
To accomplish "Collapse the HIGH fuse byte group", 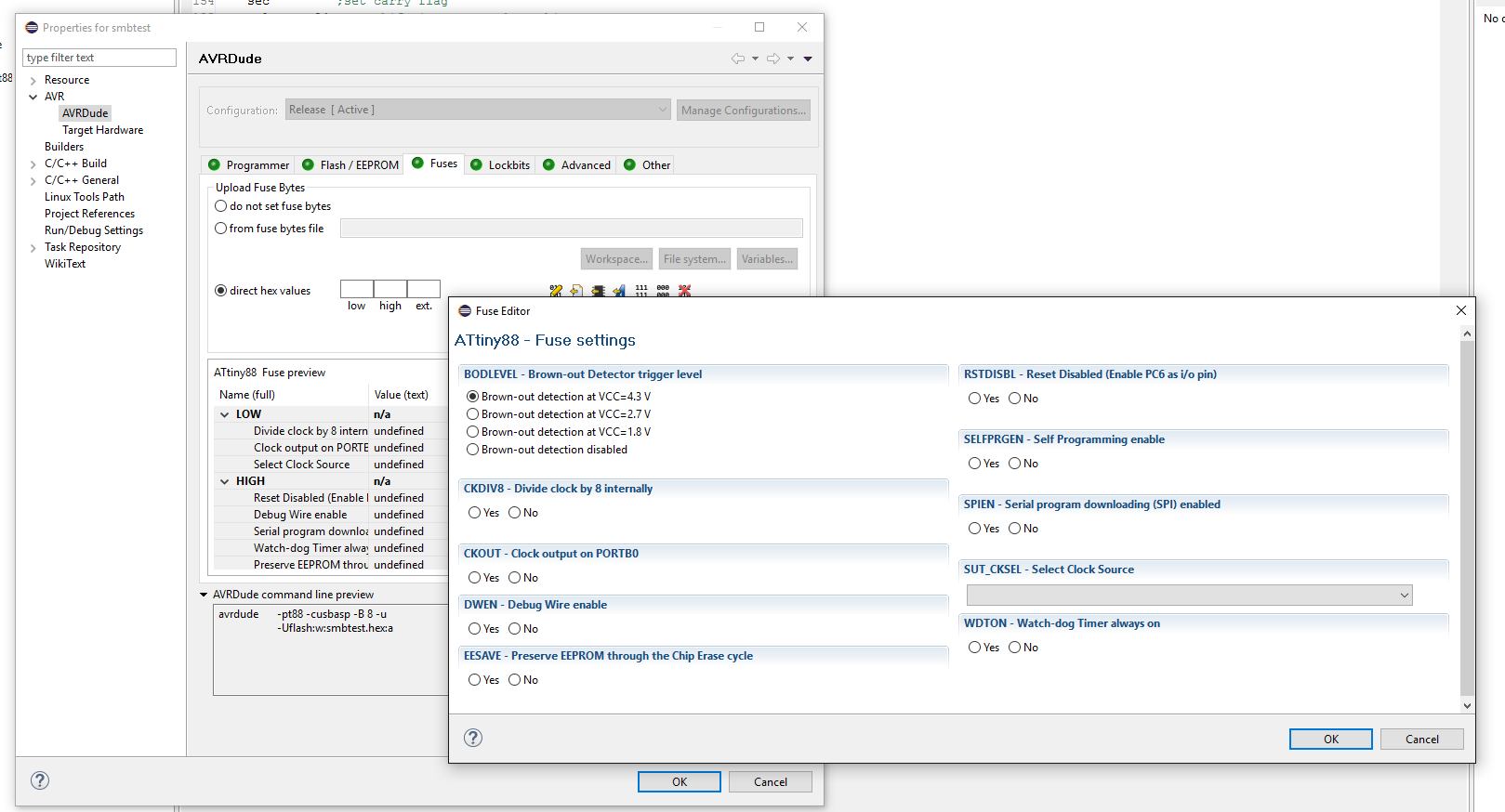I will point(224,481).
